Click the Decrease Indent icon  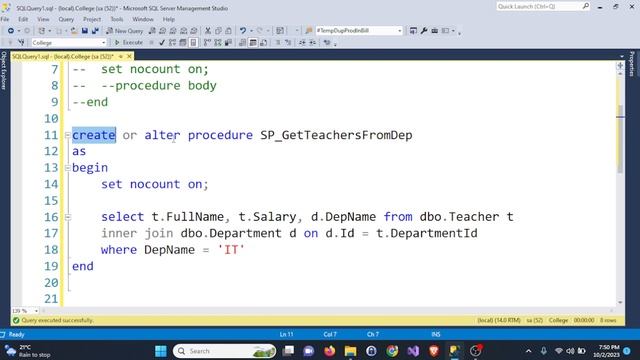coord(302,42)
